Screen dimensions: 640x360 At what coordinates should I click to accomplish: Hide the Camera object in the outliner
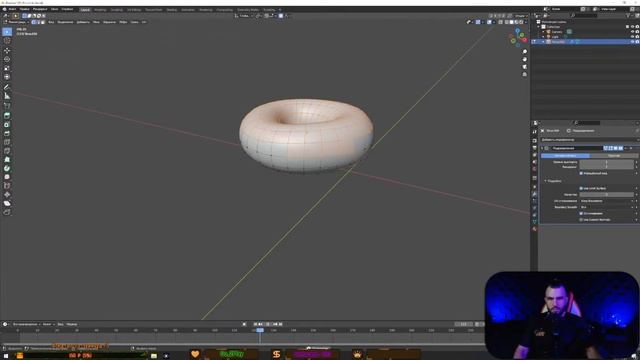tap(632, 31)
